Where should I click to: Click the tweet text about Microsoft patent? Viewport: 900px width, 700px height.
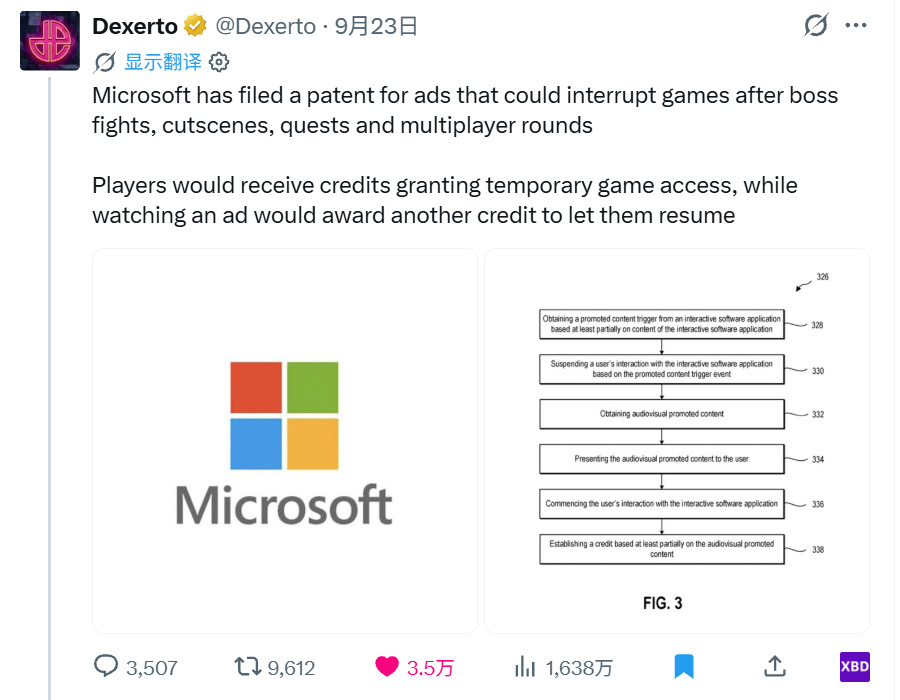pos(465,155)
